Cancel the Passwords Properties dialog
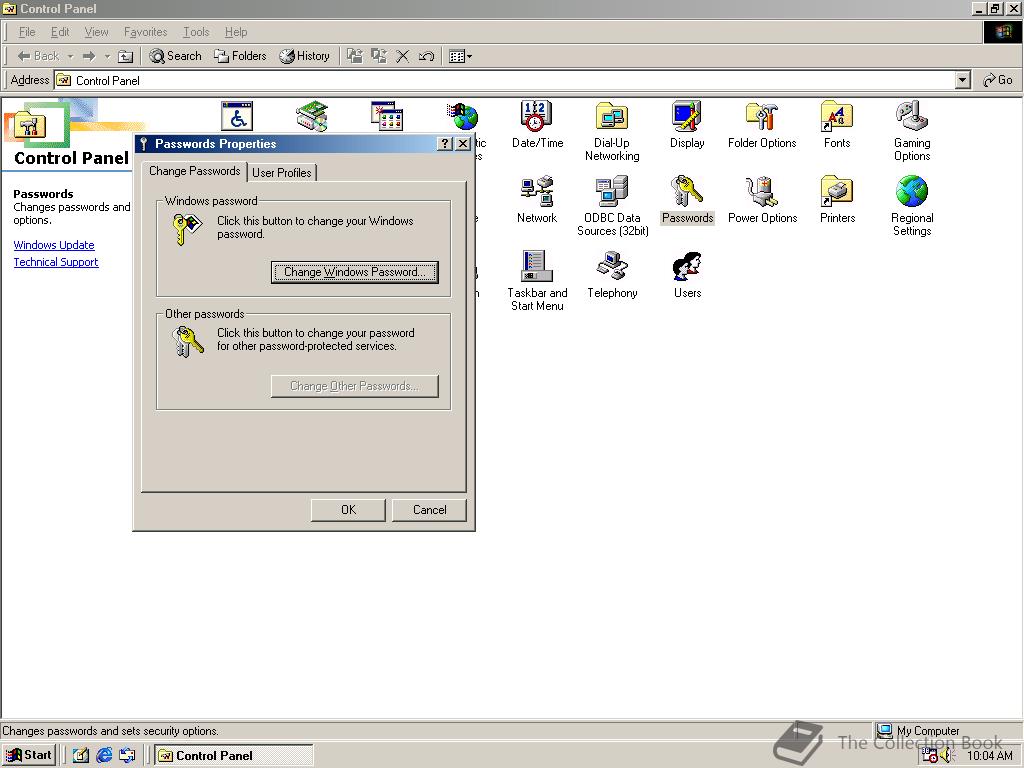1024x768 pixels. click(x=429, y=510)
